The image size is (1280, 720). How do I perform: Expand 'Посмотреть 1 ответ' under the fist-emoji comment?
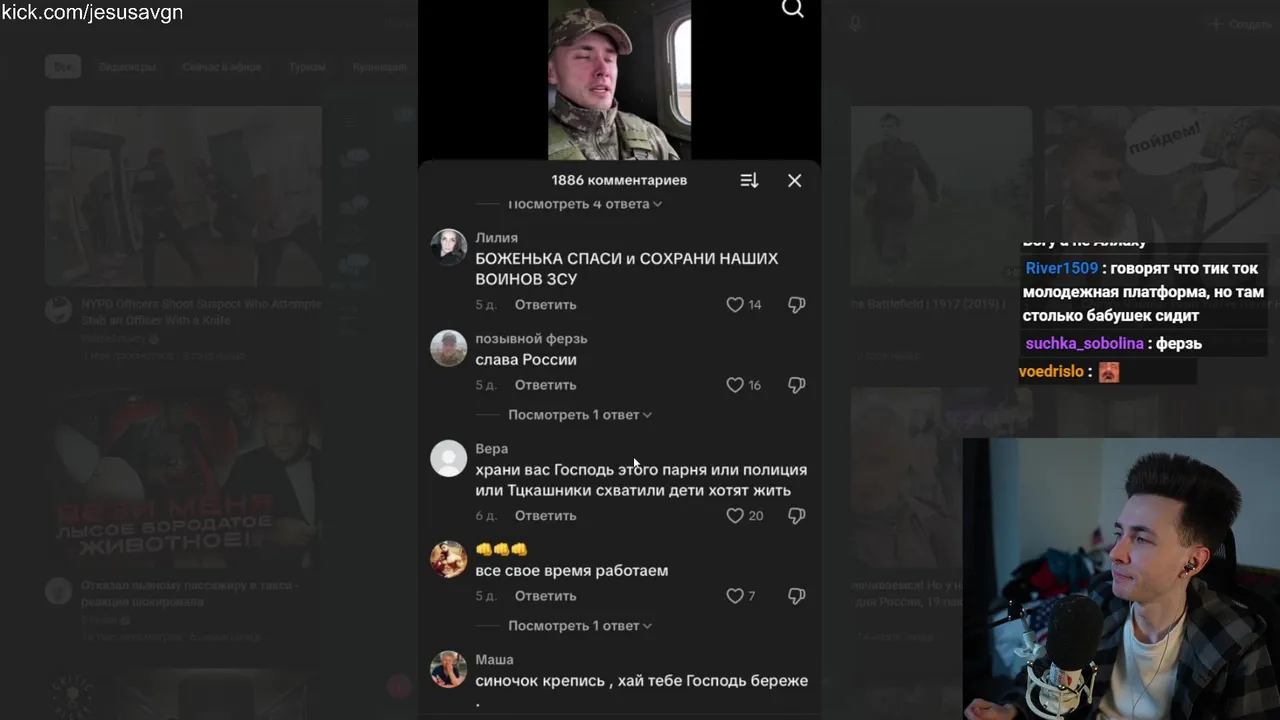pos(580,626)
